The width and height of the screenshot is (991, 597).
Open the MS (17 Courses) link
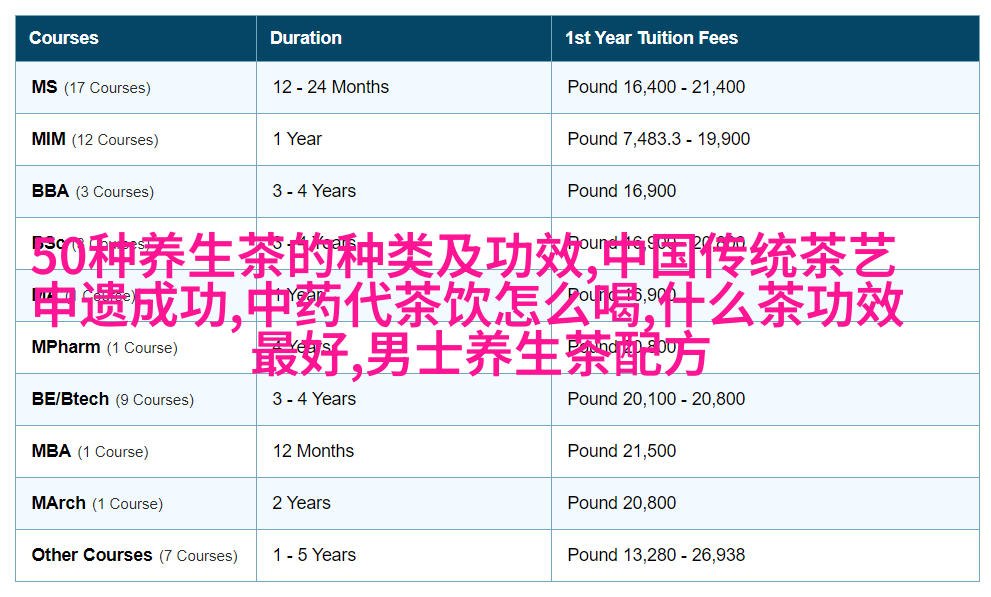91,87
